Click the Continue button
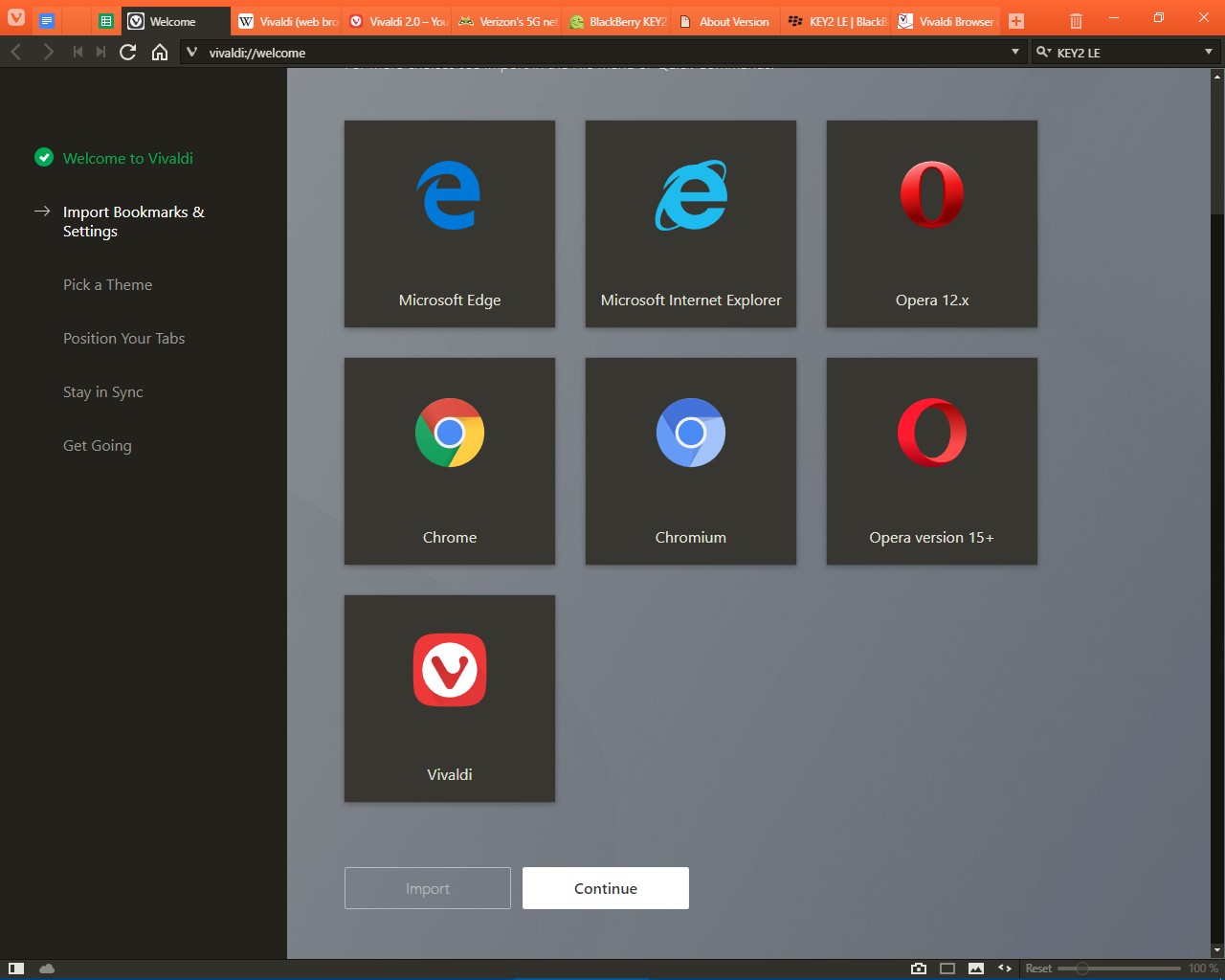 [606, 888]
